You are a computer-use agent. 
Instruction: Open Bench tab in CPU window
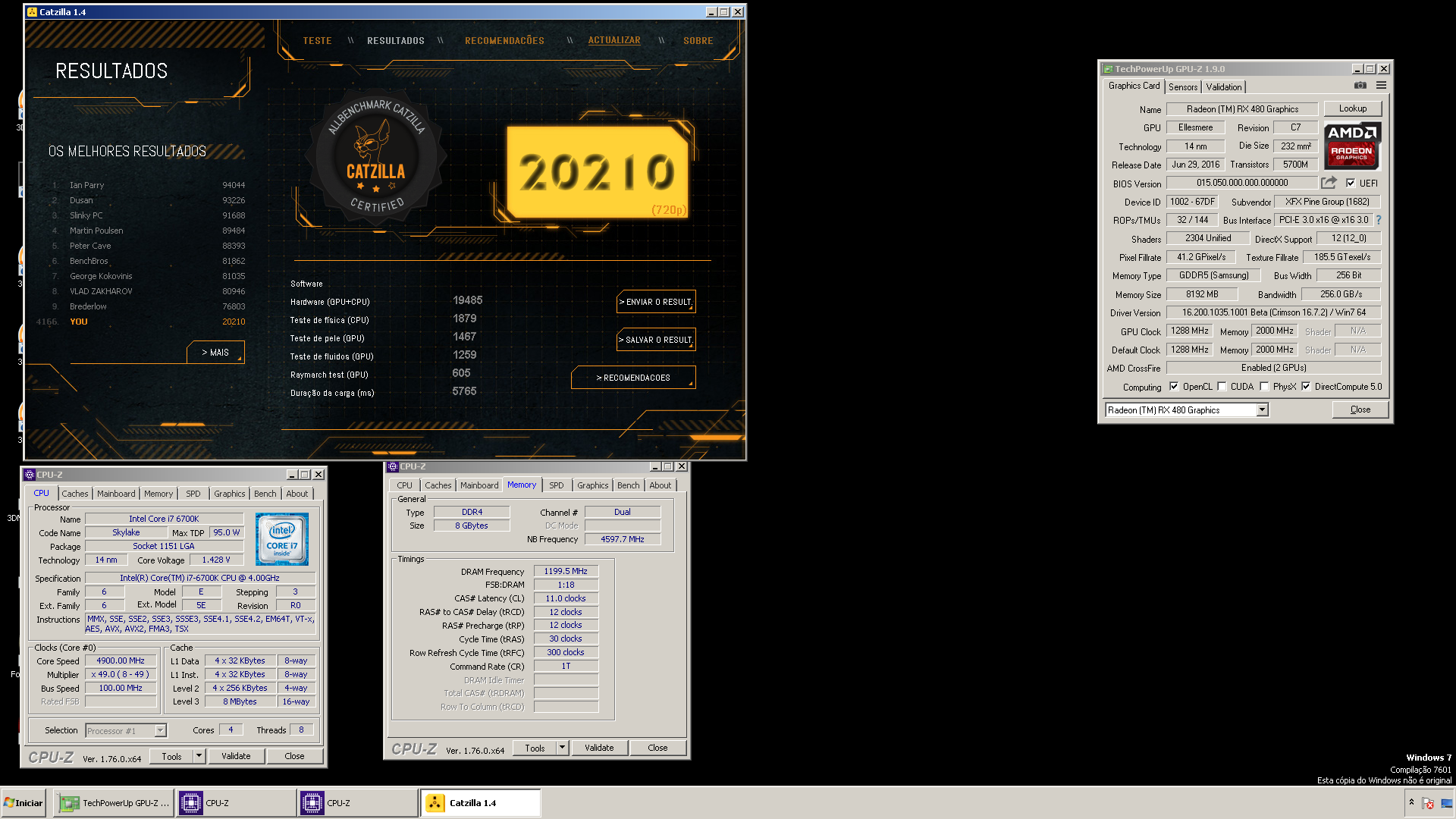(x=265, y=494)
